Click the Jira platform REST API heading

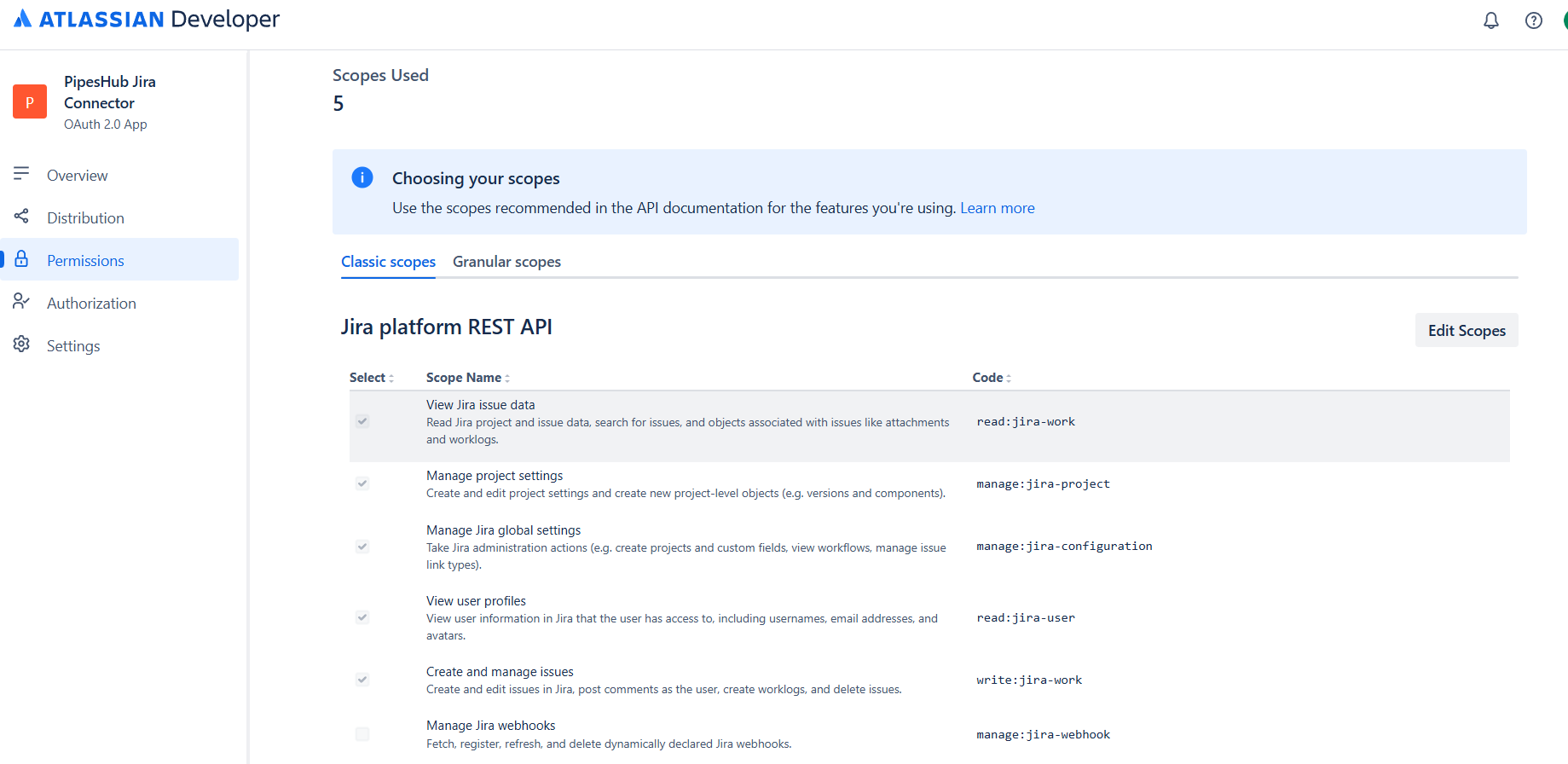(x=446, y=327)
